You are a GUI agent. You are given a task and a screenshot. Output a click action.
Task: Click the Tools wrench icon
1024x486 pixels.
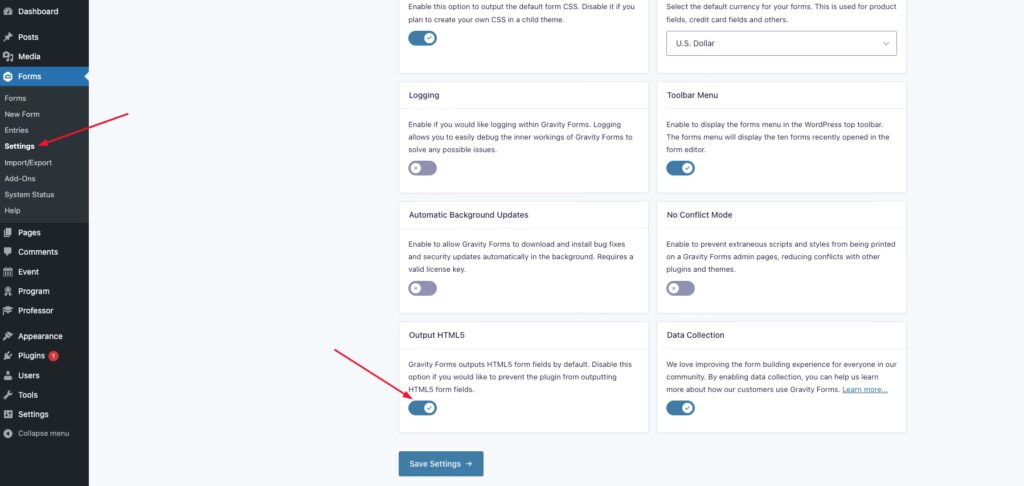[8, 395]
